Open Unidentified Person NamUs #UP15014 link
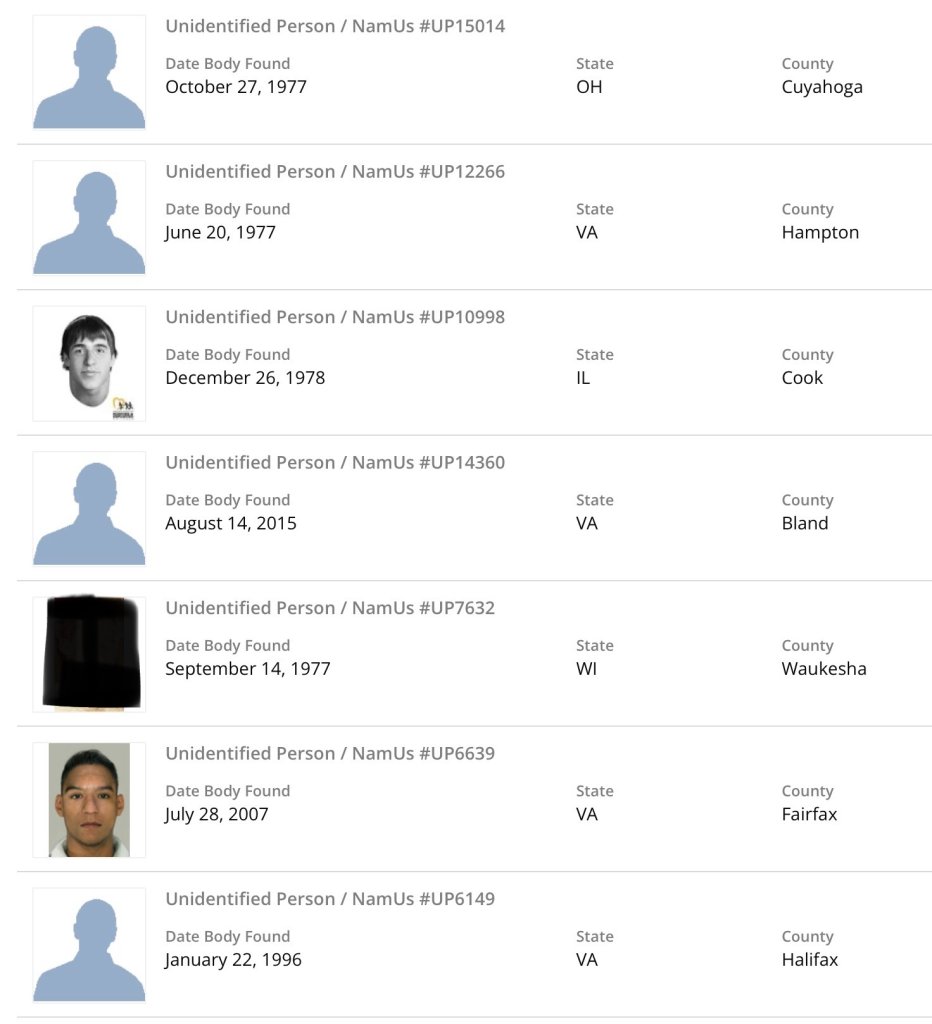This screenshot has width=932, height=1024. [x=335, y=26]
